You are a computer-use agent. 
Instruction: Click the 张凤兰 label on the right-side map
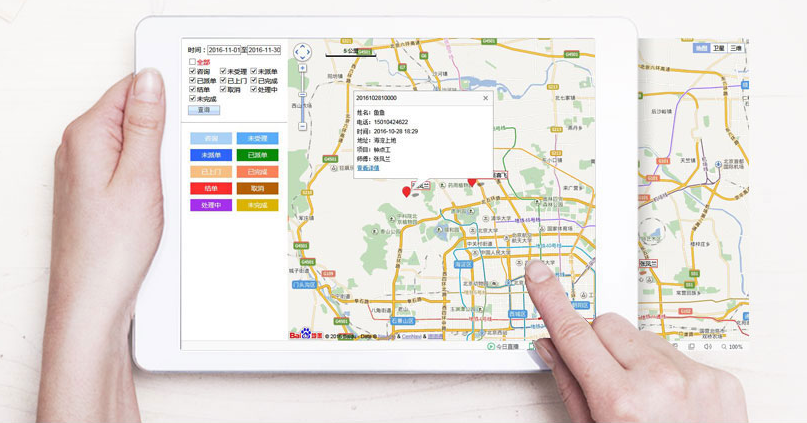(x=647, y=263)
